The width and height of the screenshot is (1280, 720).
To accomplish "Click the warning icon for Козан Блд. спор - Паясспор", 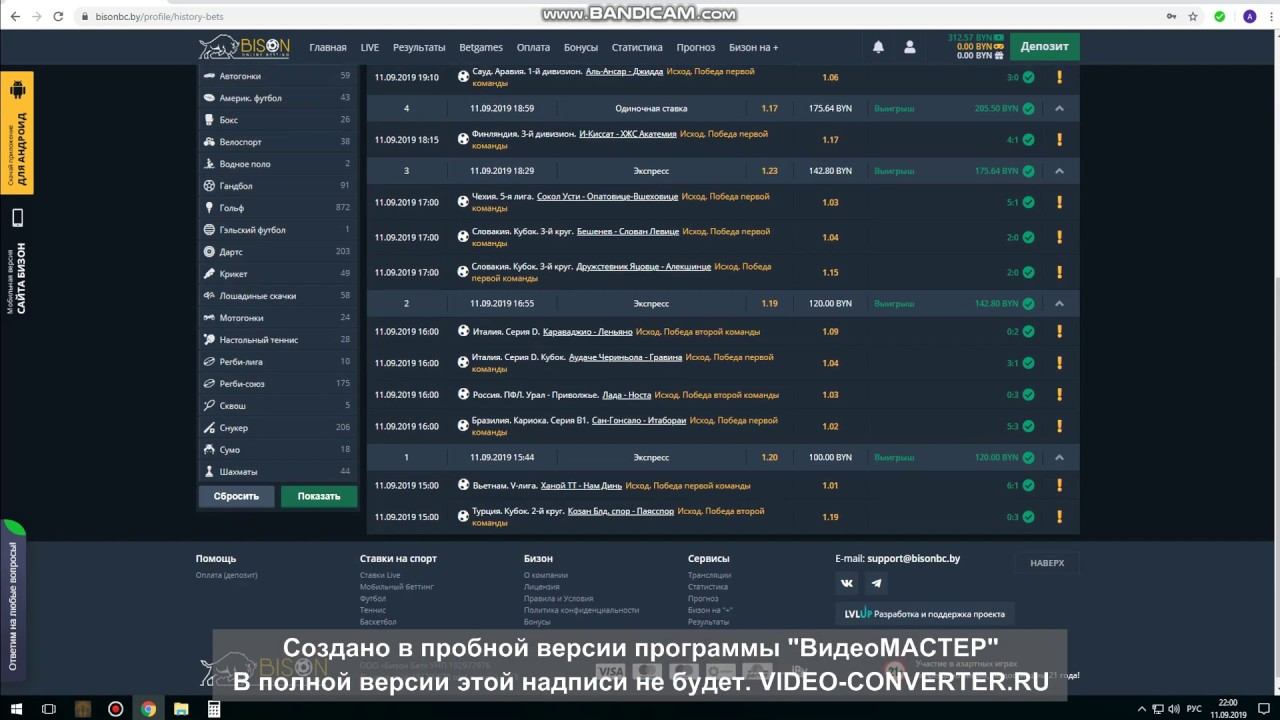I will tap(1059, 517).
